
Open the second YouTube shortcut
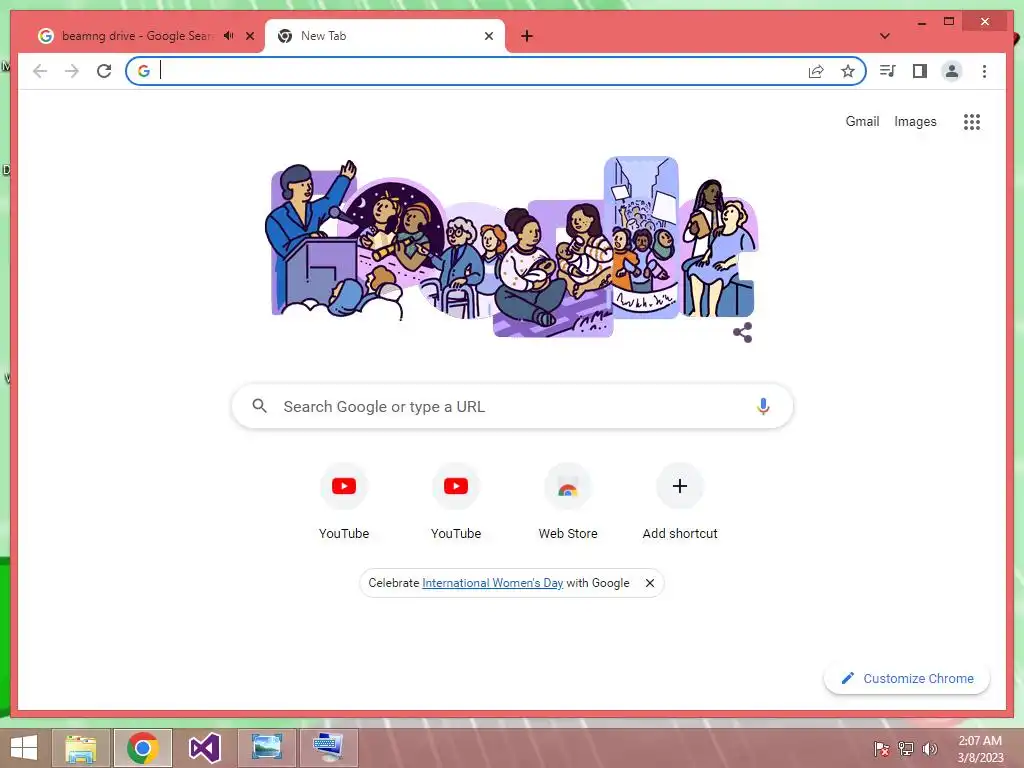(456, 502)
